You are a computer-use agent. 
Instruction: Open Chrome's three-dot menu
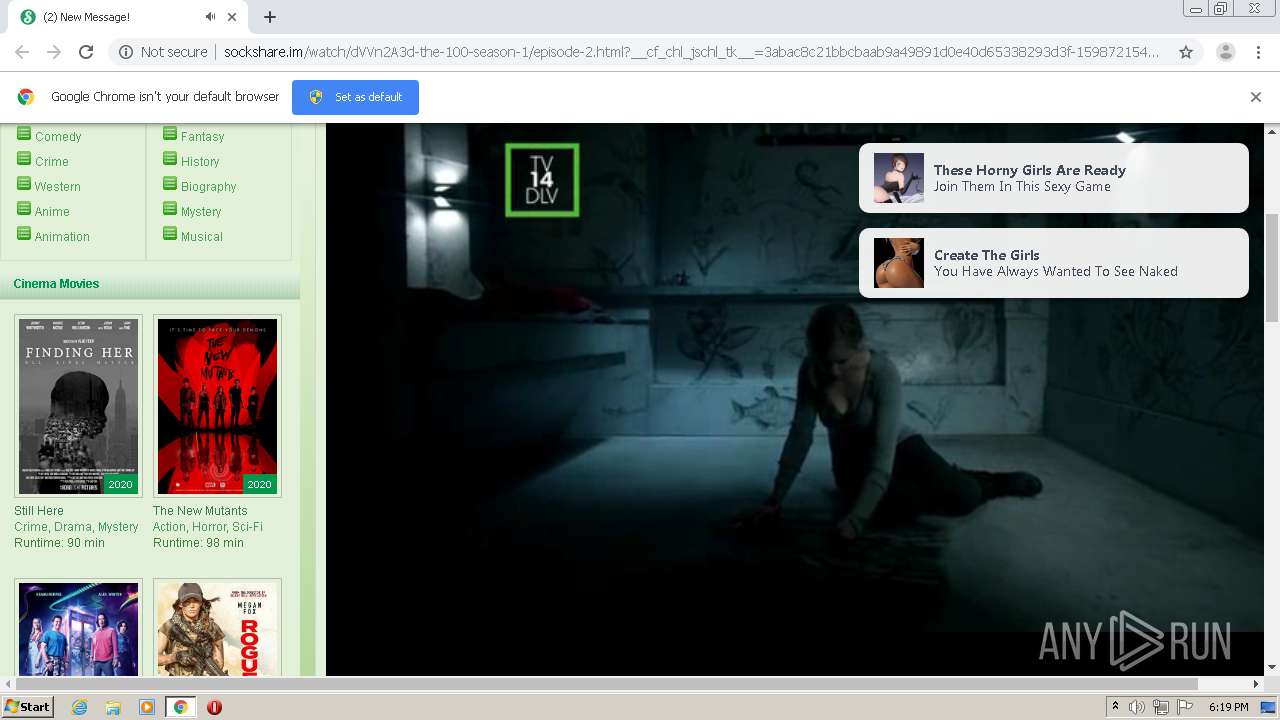coord(1258,52)
